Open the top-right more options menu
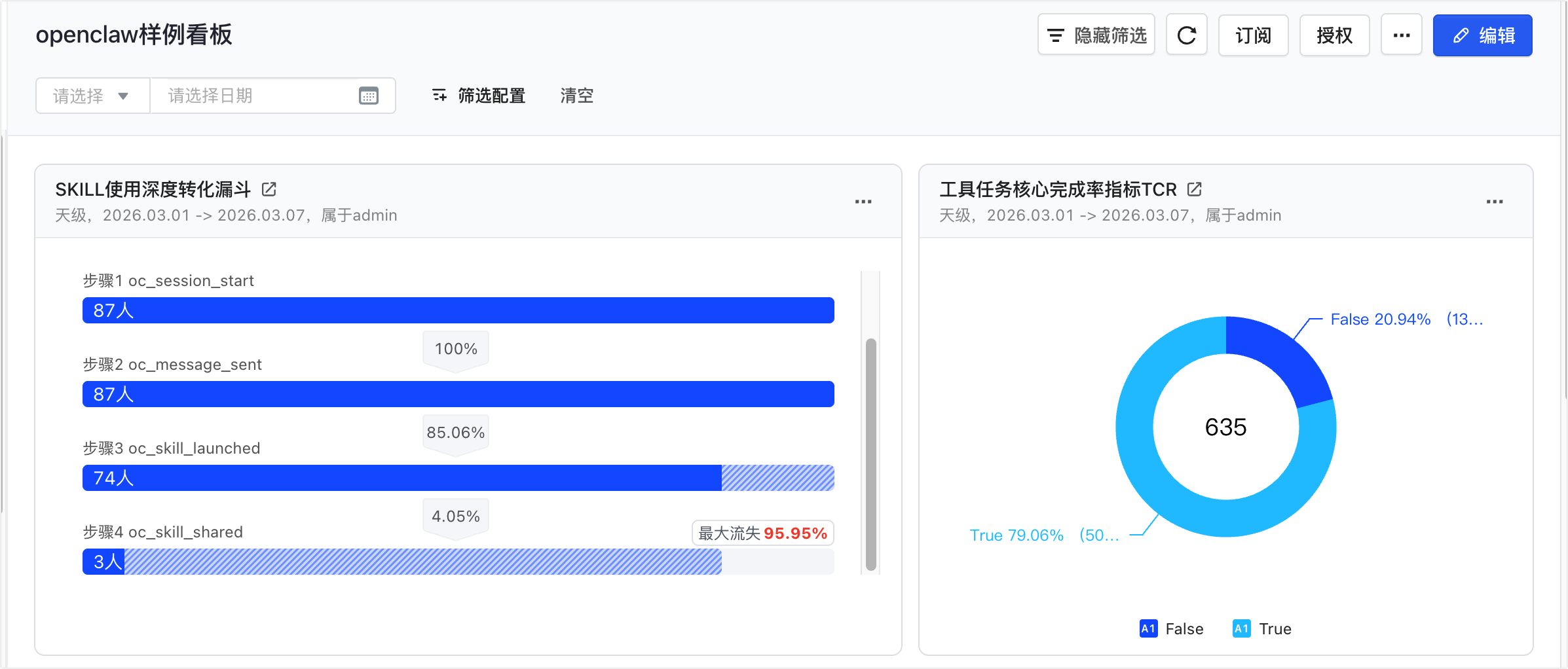 1401,35
